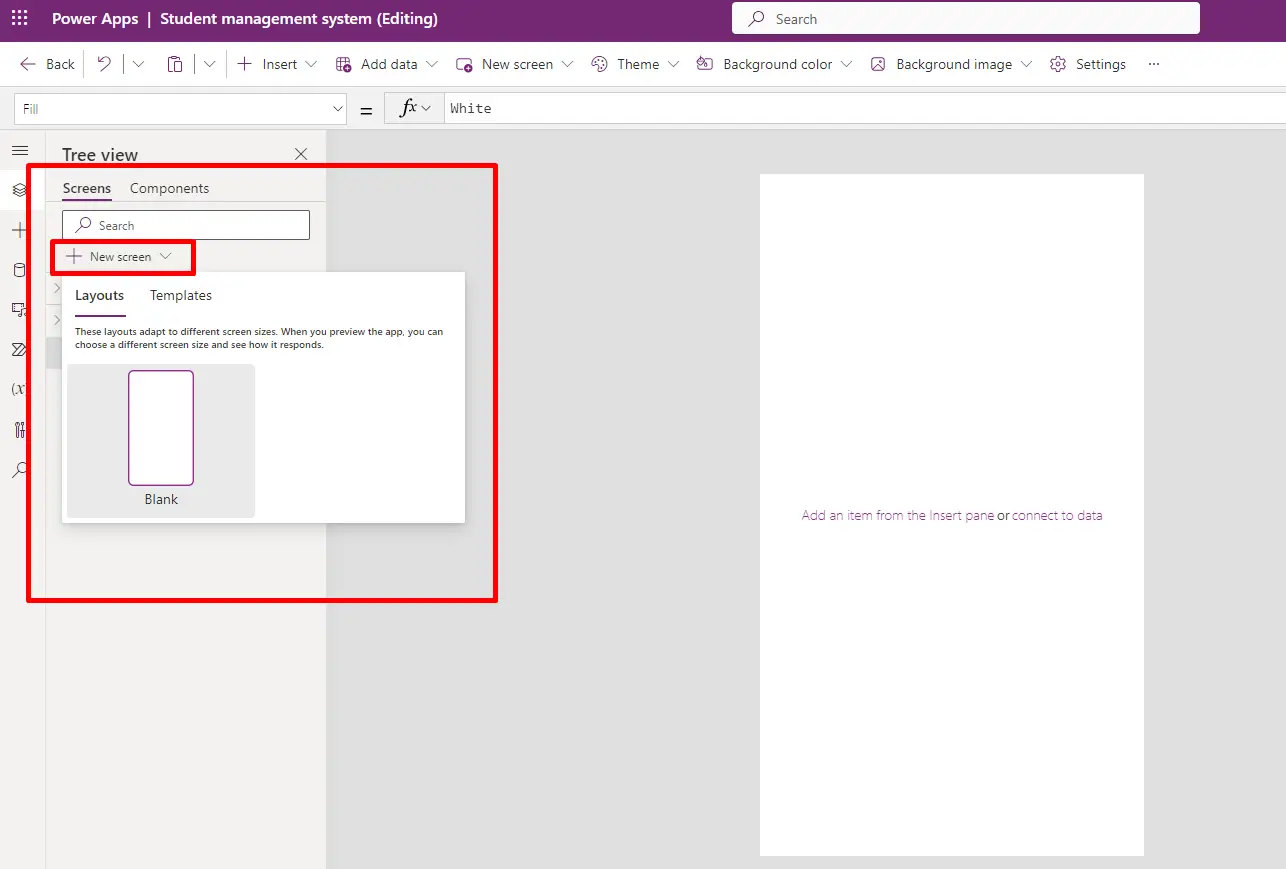Viewport: 1286px width, 869px height.
Task: Open the Background color picker
Action: pyautogui.click(x=850, y=63)
